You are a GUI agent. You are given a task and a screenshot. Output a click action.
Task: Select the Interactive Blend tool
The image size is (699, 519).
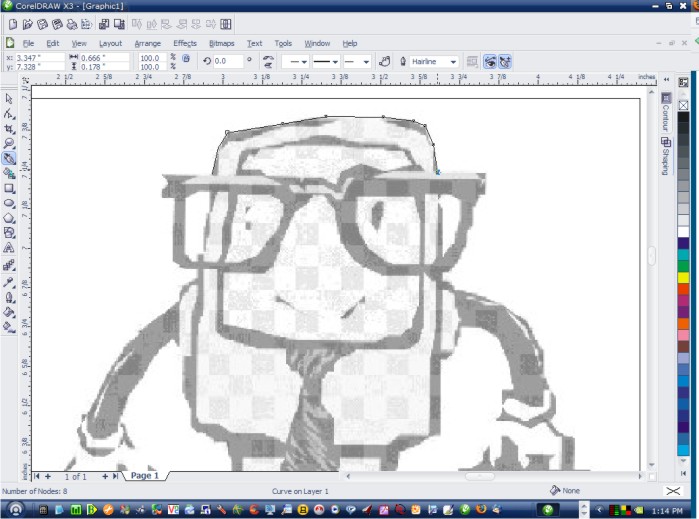pos(9,265)
